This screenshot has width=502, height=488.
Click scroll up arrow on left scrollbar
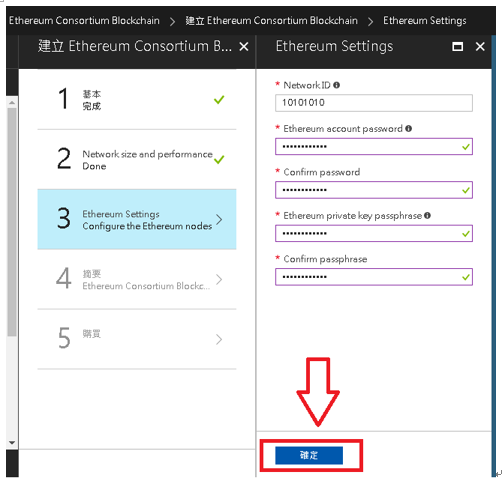[x=12, y=103]
